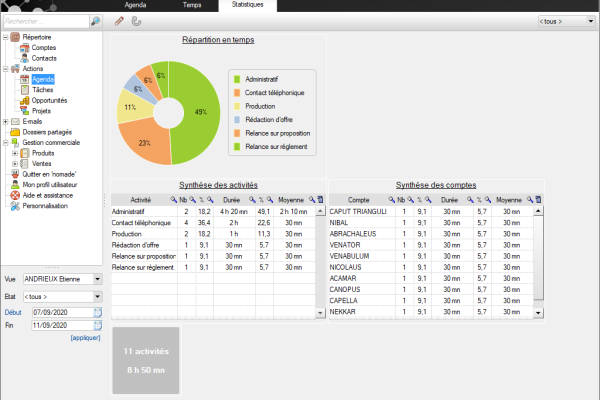
Task: Expand the Produits tree node
Action: (15, 153)
